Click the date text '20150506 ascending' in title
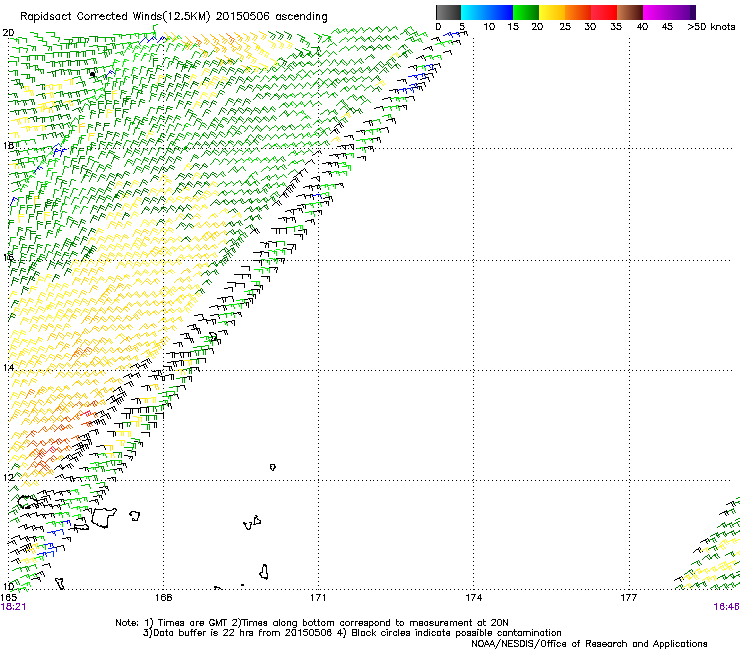740x650 pixels. click(271, 16)
